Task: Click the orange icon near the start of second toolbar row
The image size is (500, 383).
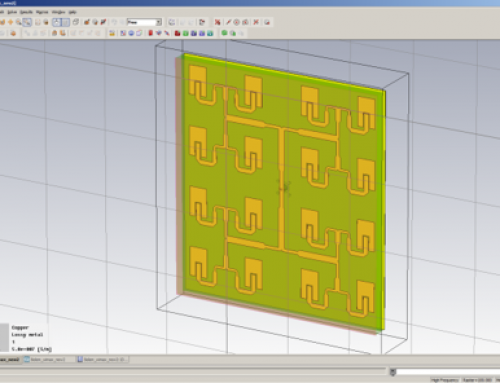Action: [13, 33]
